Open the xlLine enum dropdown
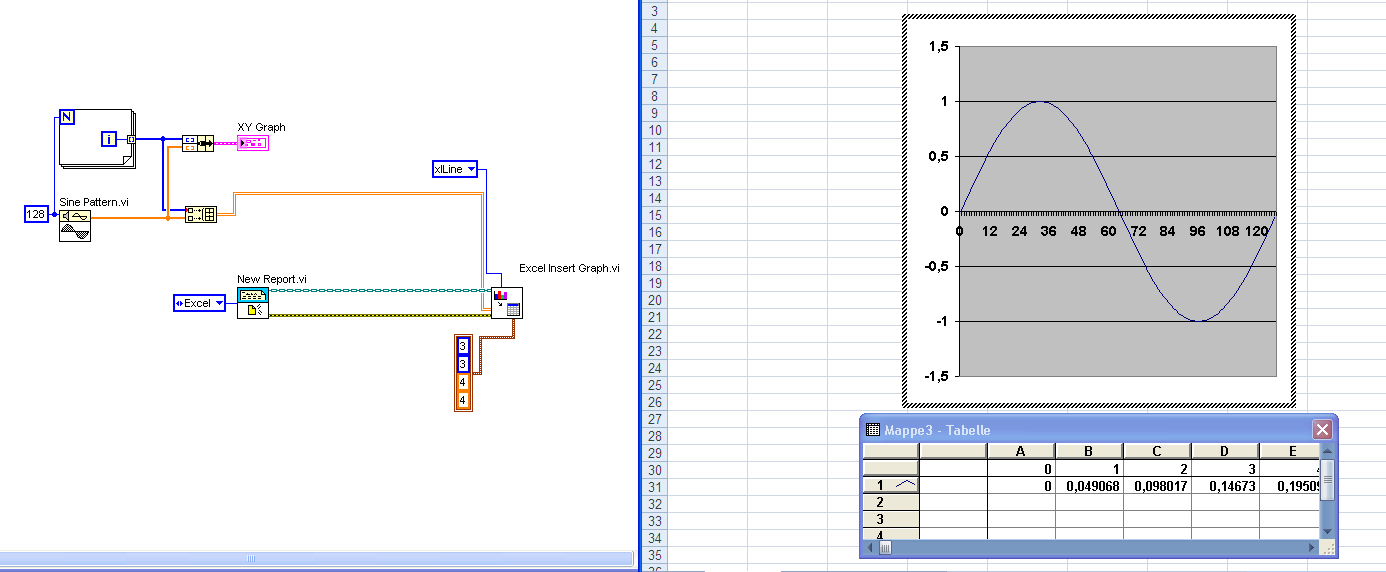This screenshot has height=572, width=1386. click(455, 169)
